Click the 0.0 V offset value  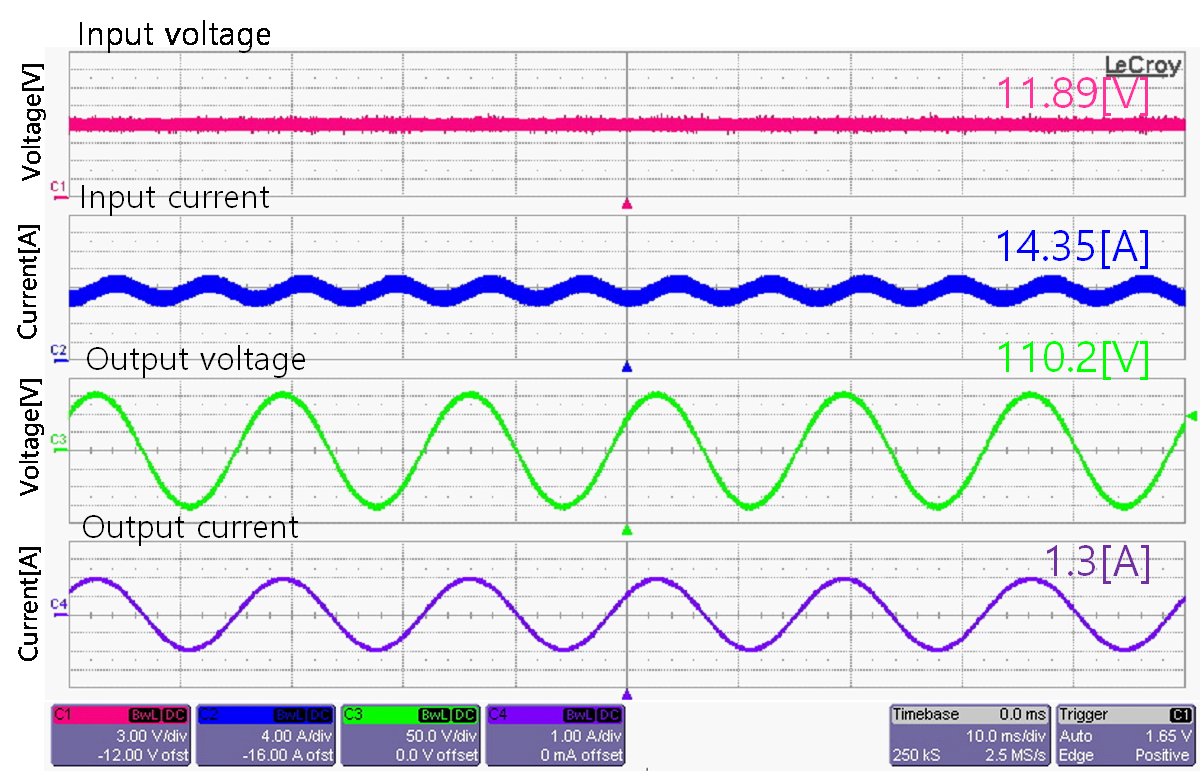pos(436,755)
